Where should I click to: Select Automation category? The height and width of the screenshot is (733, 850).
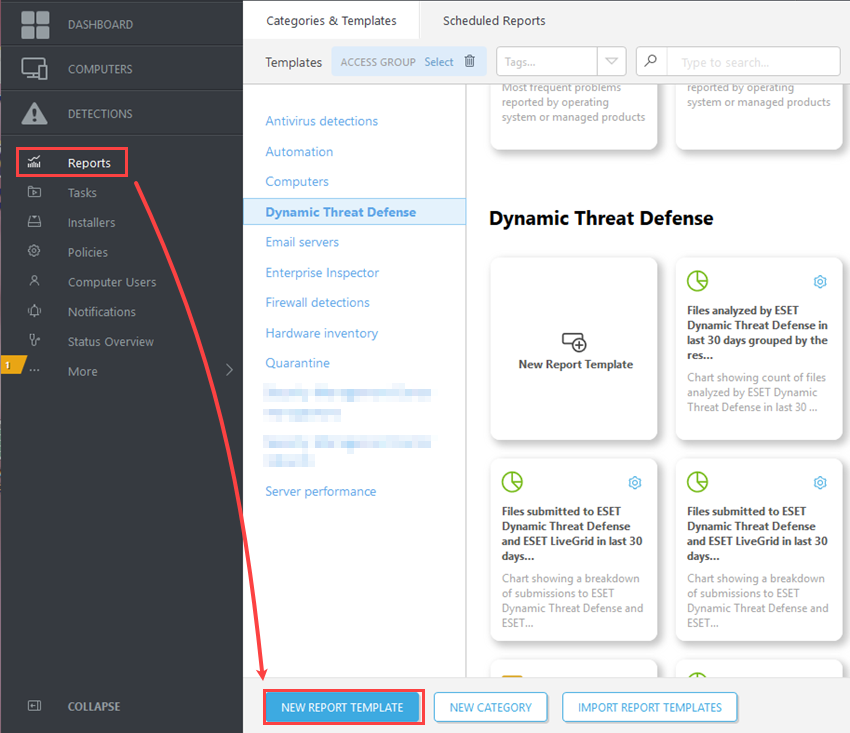click(x=299, y=151)
